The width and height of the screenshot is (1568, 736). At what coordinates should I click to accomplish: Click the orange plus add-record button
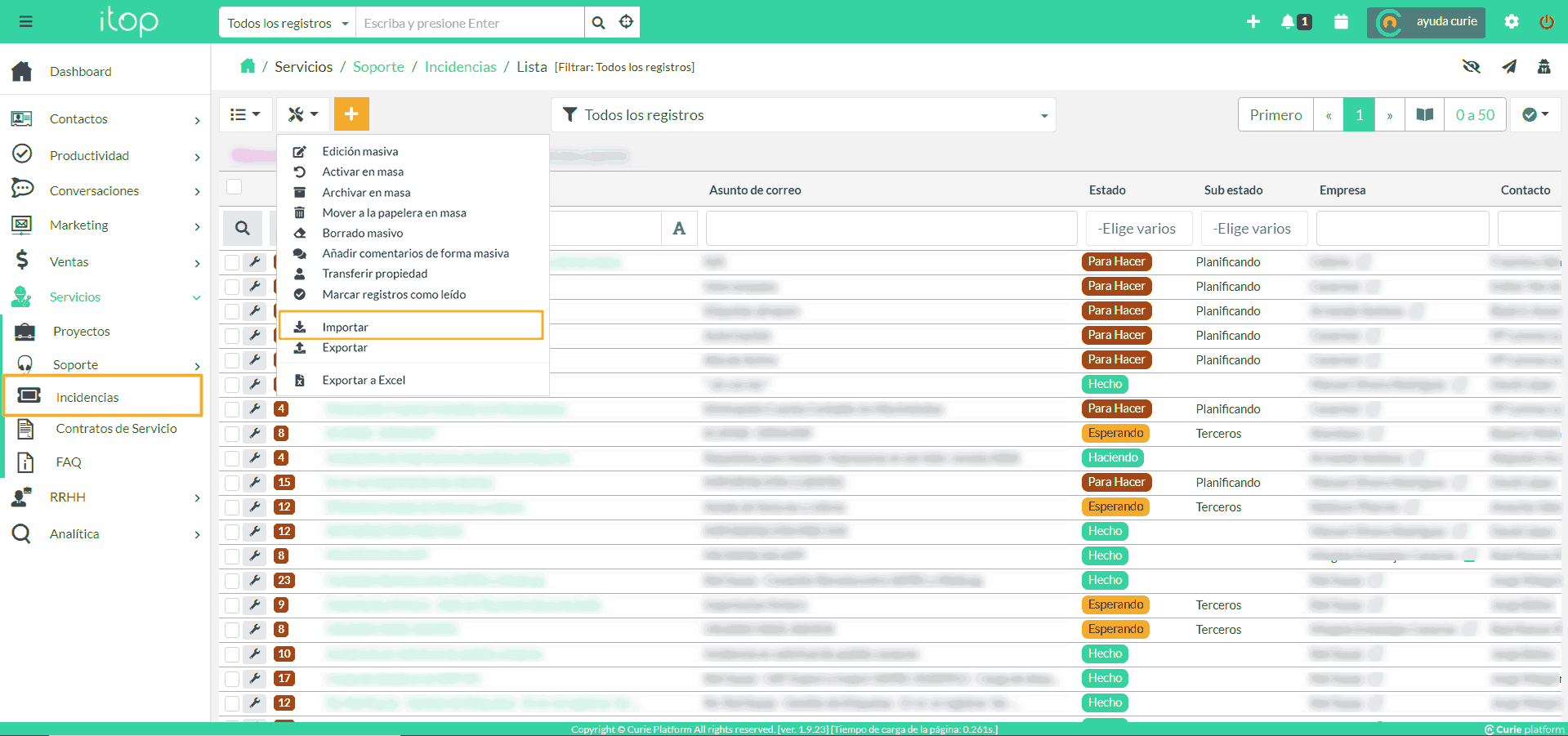tap(351, 114)
